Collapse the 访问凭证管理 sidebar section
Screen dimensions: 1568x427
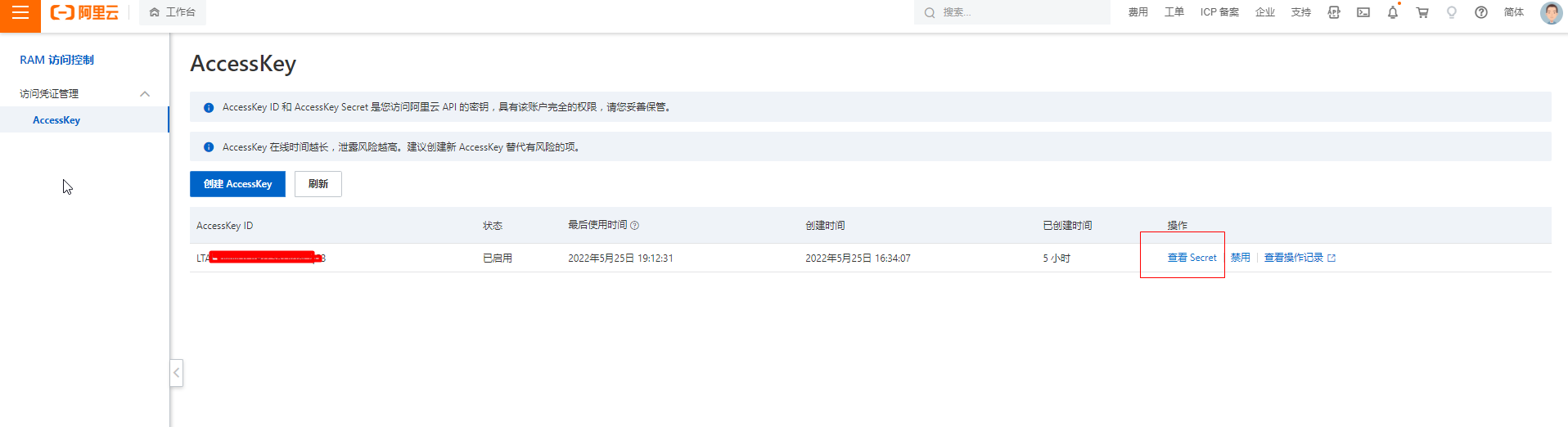pyautogui.click(x=145, y=94)
